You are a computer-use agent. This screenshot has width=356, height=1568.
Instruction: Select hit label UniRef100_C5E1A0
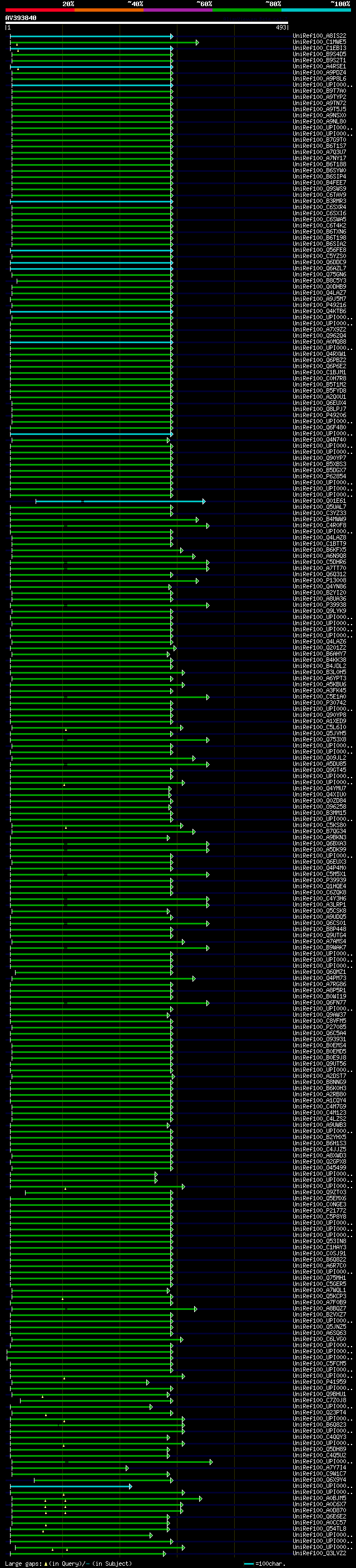point(319,697)
